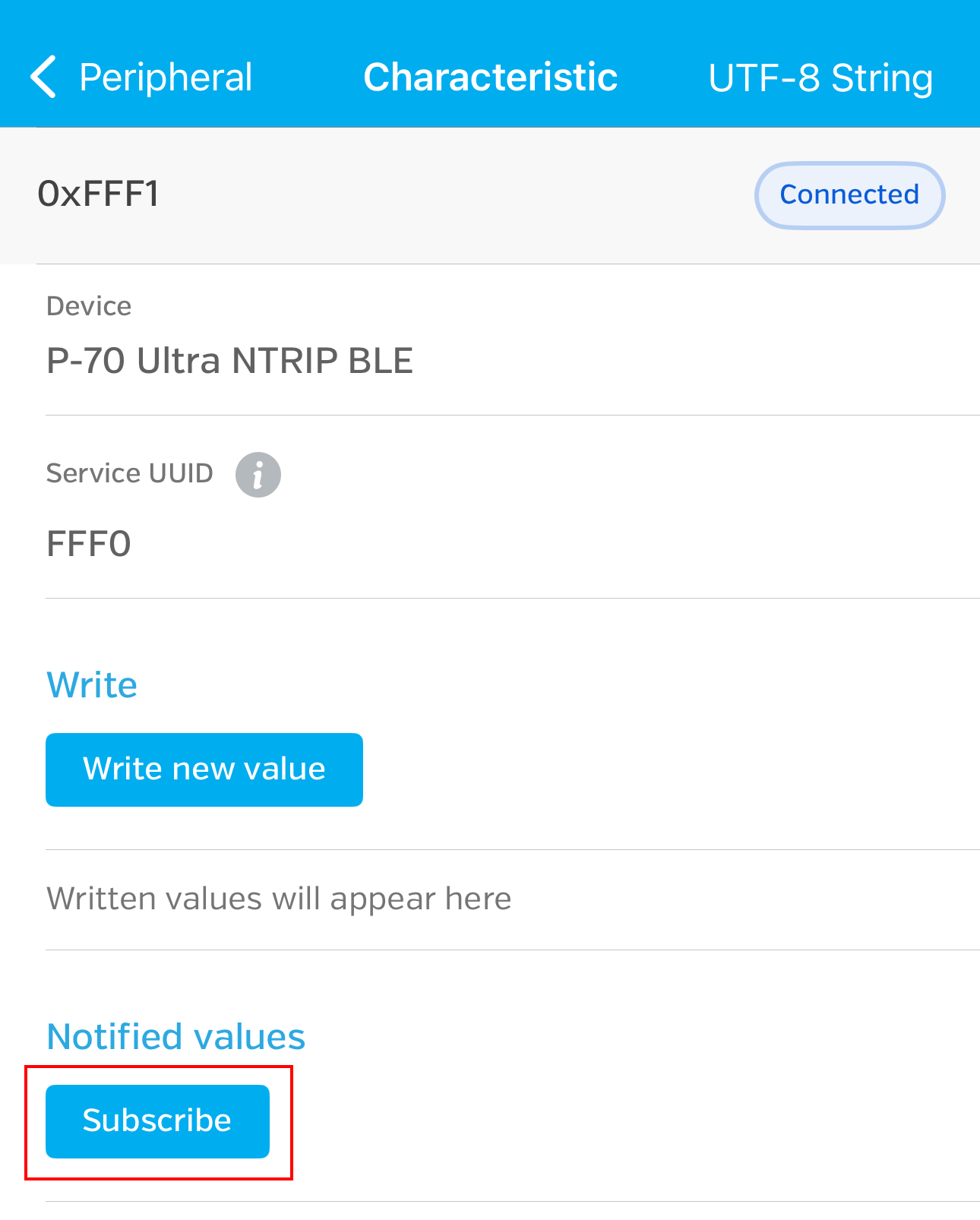Click the Device field label
Image resolution: width=980 pixels, height=1220 pixels.
[89, 306]
